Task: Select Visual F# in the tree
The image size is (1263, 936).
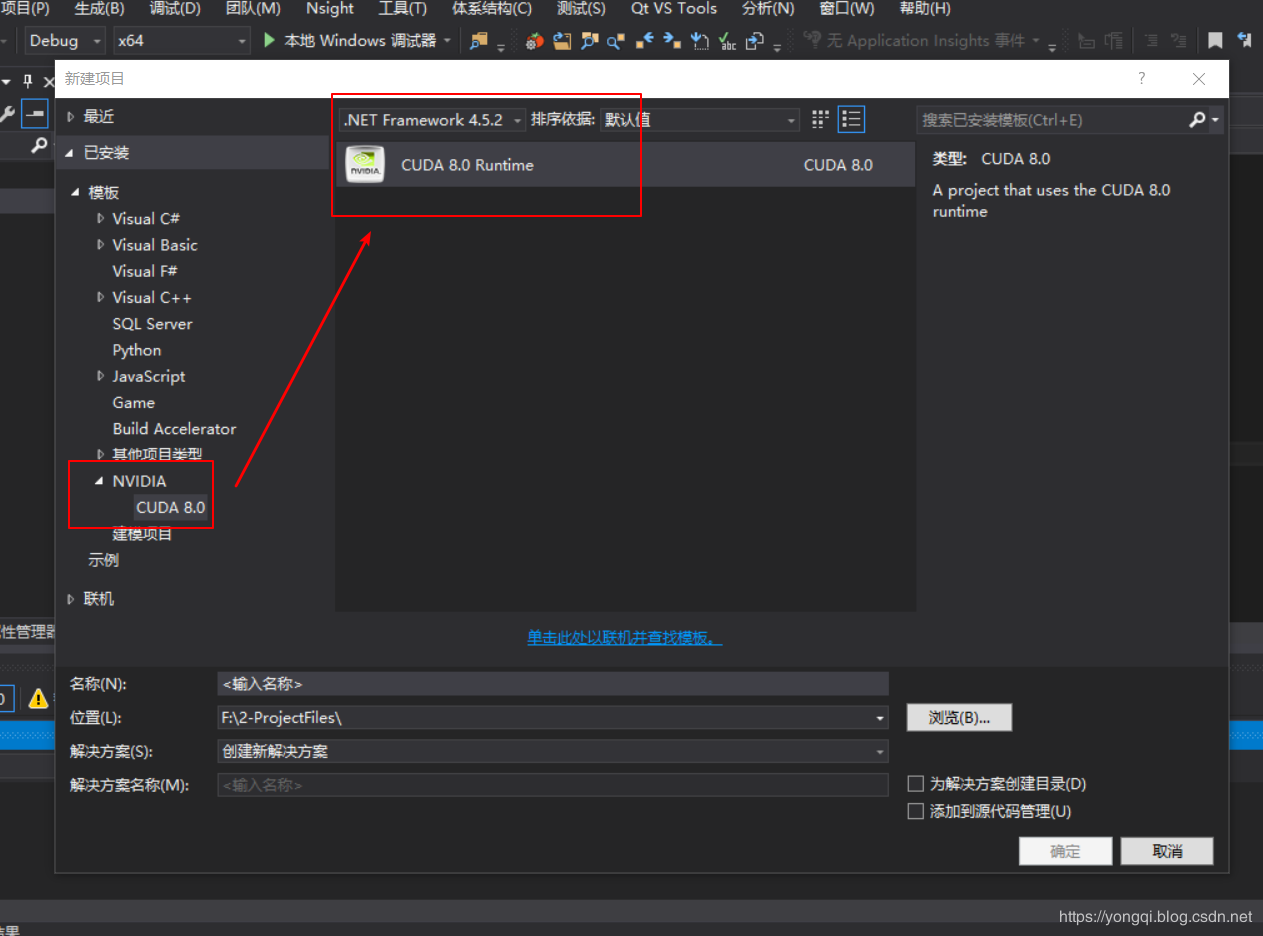Action: click(146, 271)
